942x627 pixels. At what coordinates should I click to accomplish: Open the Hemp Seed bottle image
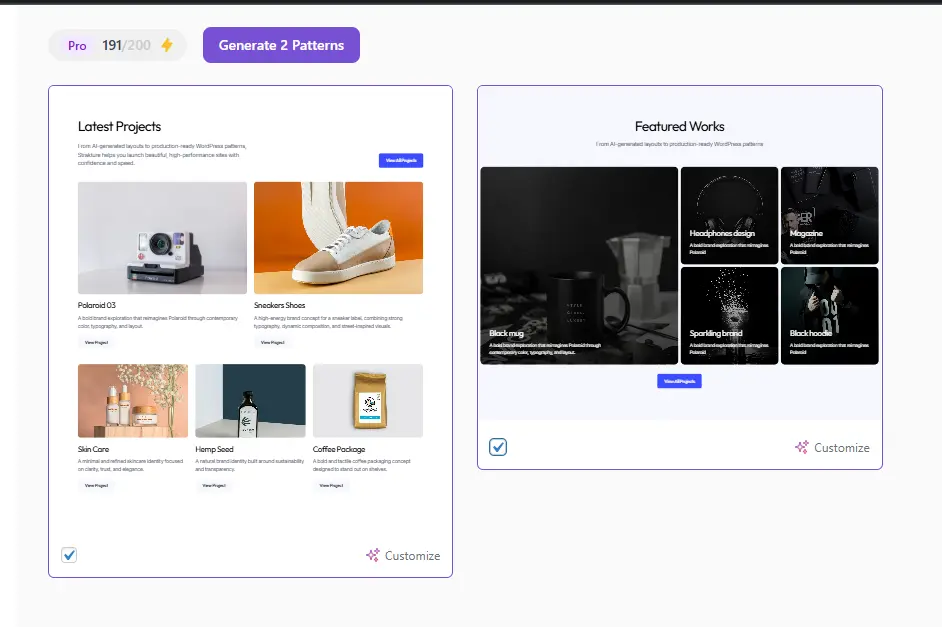250,401
